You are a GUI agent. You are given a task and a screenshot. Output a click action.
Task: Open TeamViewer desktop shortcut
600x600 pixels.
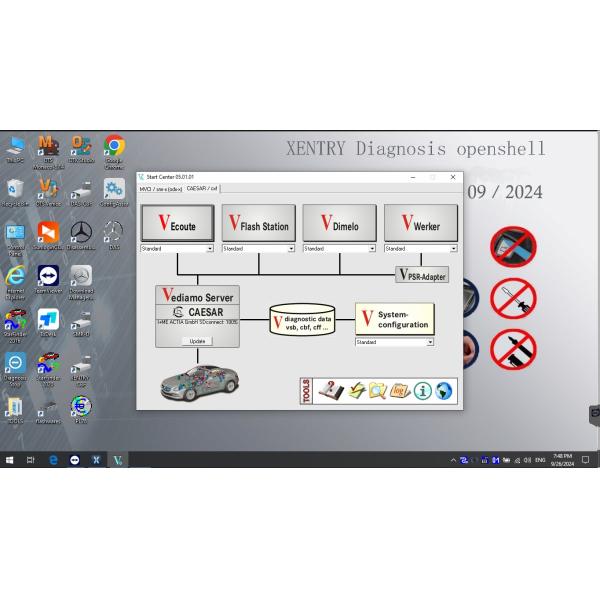tap(48, 277)
